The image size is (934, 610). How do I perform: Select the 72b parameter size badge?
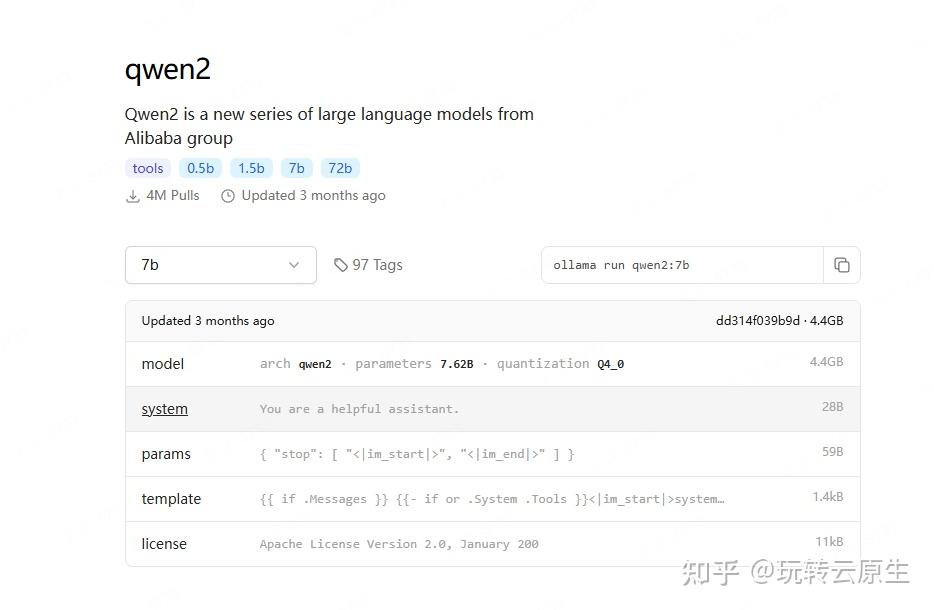click(340, 167)
